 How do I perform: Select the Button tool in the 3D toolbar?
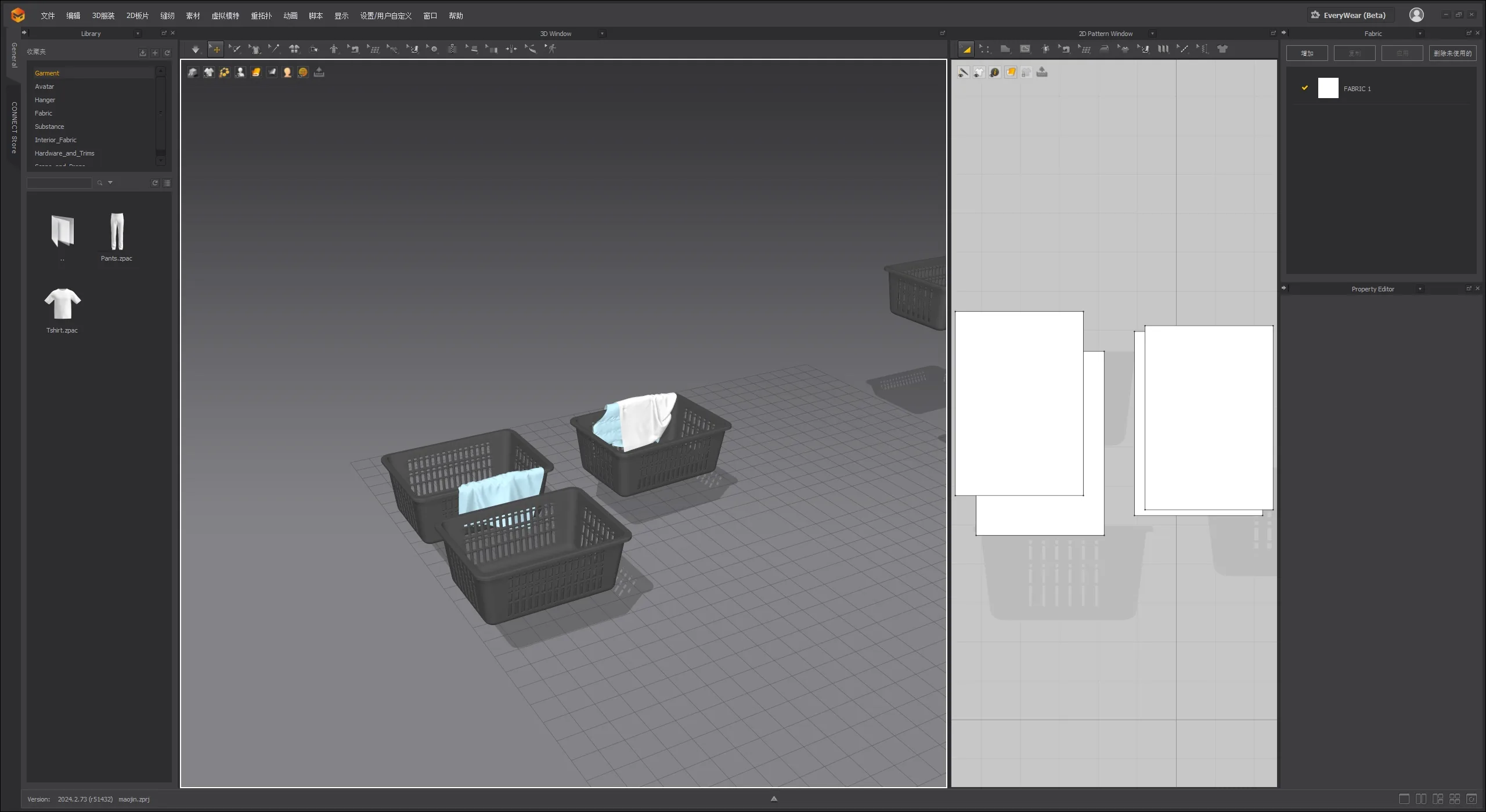click(432, 49)
